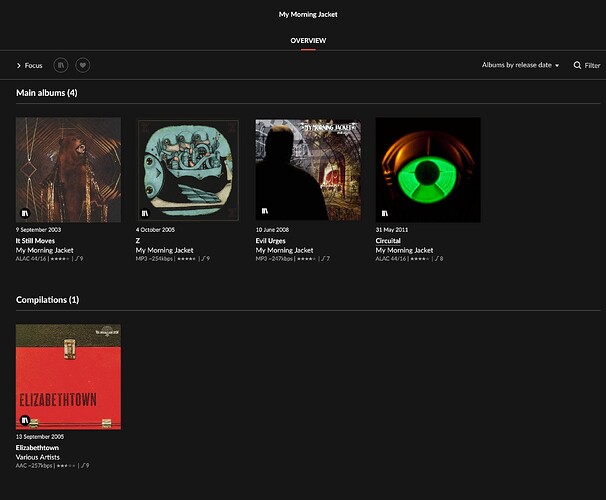Select the Overview tab
The width and height of the screenshot is (606, 500).
[x=308, y=41]
